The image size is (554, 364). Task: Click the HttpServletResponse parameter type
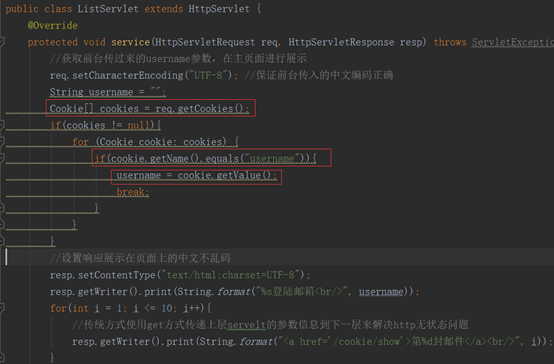click(341, 42)
